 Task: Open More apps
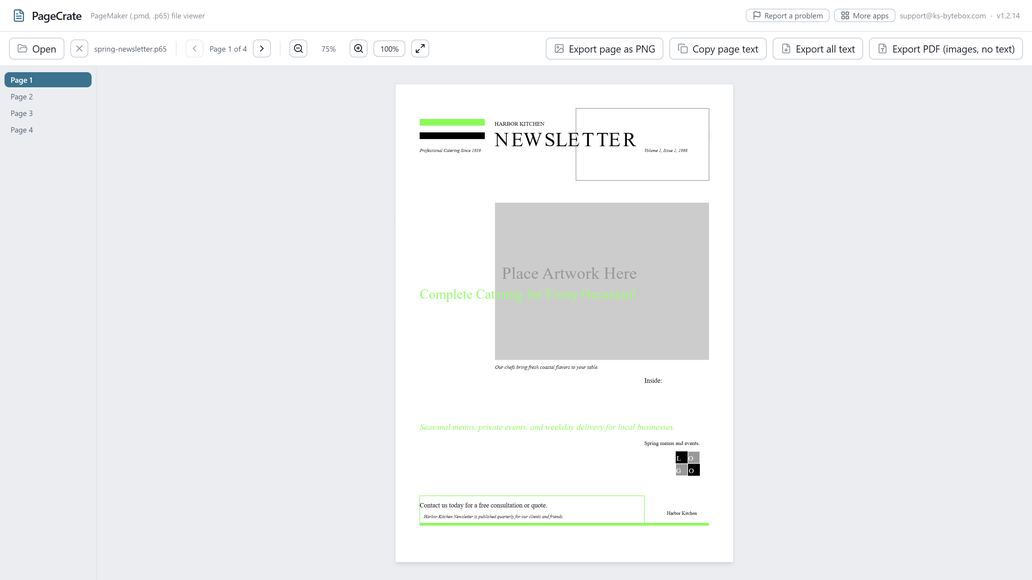(x=864, y=15)
